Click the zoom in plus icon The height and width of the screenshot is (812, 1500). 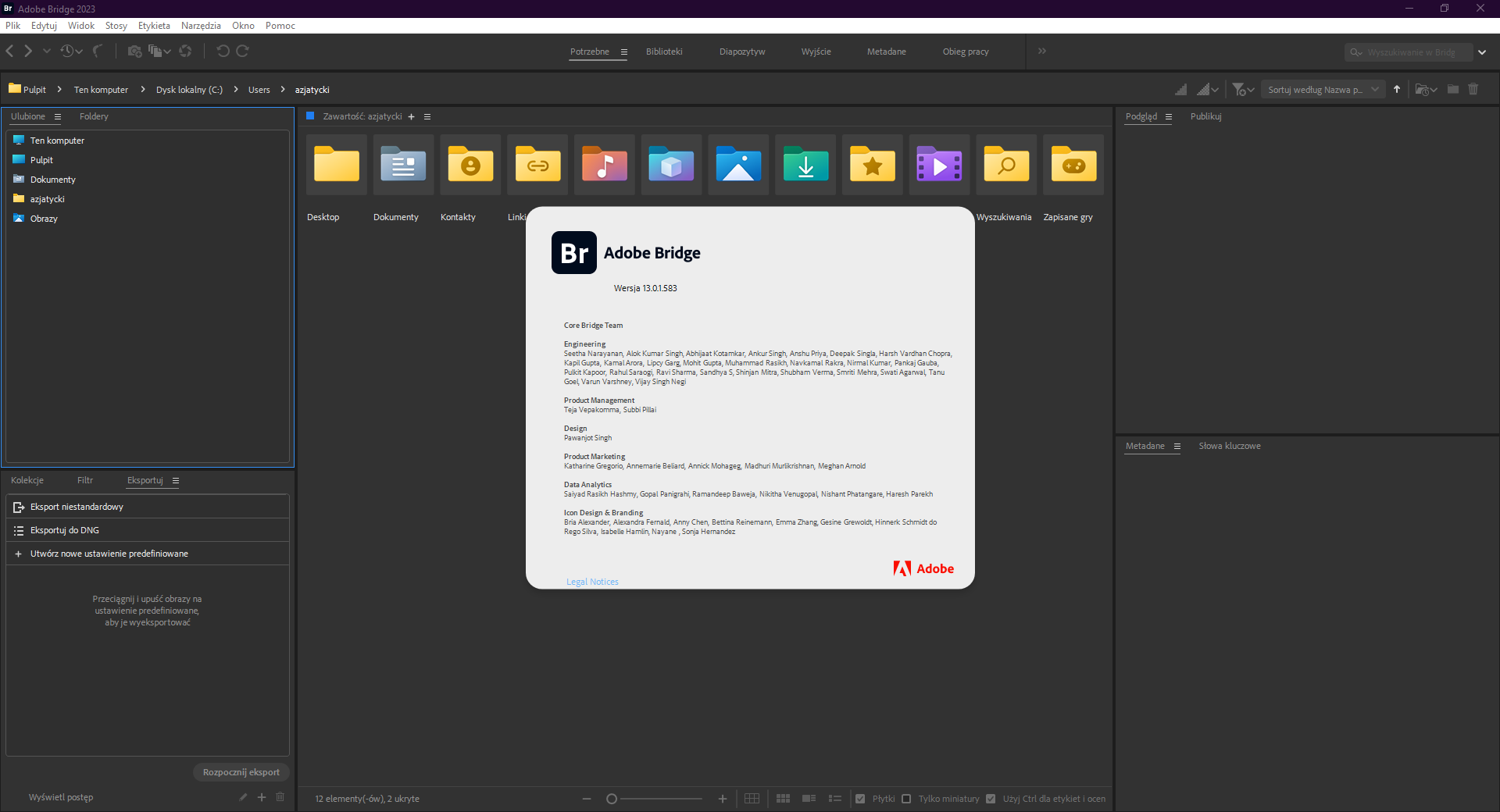tap(723, 799)
